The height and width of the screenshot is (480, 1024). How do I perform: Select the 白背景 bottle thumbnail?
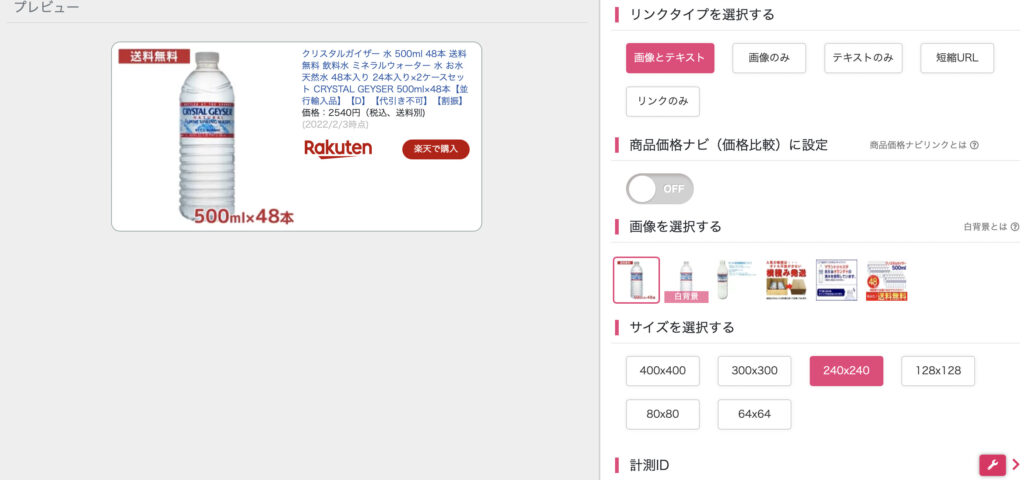click(686, 281)
